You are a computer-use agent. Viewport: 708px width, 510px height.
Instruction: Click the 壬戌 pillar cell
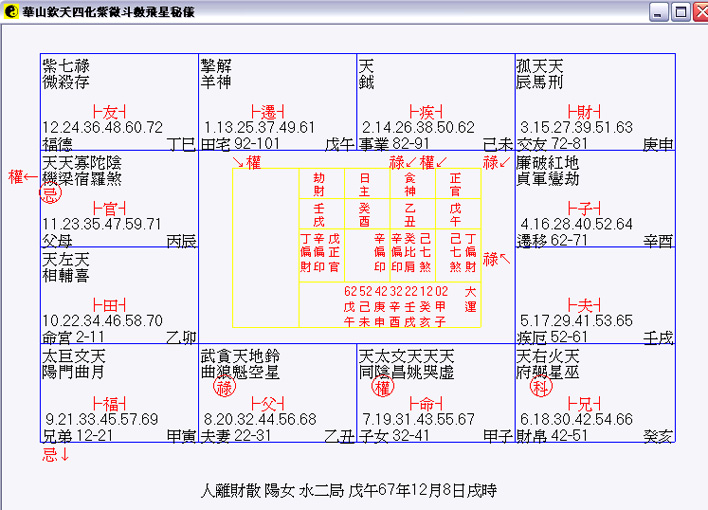319,215
